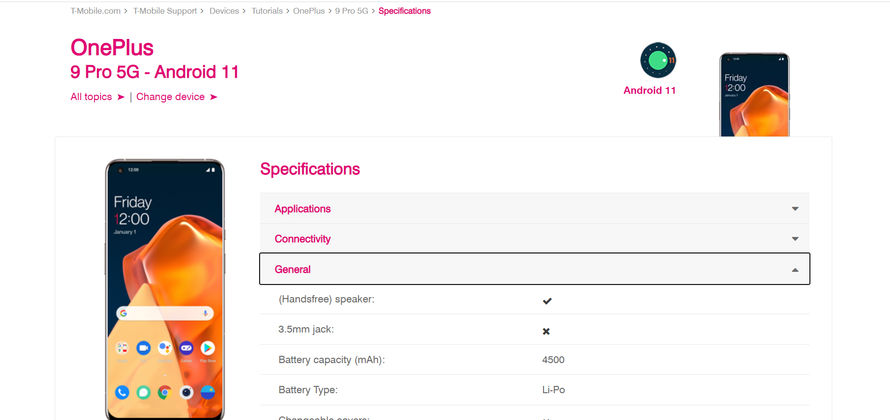The width and height of the screenshot is (890, 420).
Task: Click Specifications breadcrumb item
Action: pyautogui.click(x=404, y=11)
